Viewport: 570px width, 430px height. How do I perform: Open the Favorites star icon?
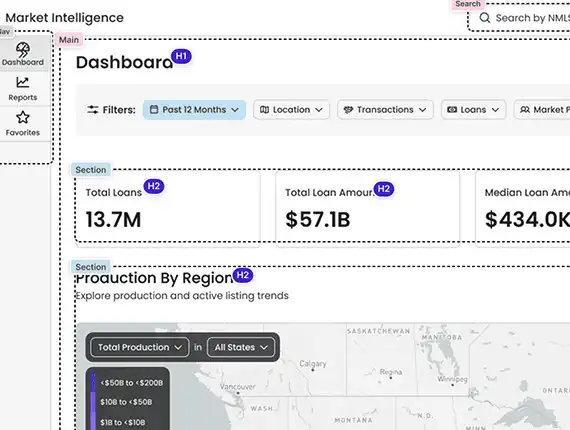(23, 117)
